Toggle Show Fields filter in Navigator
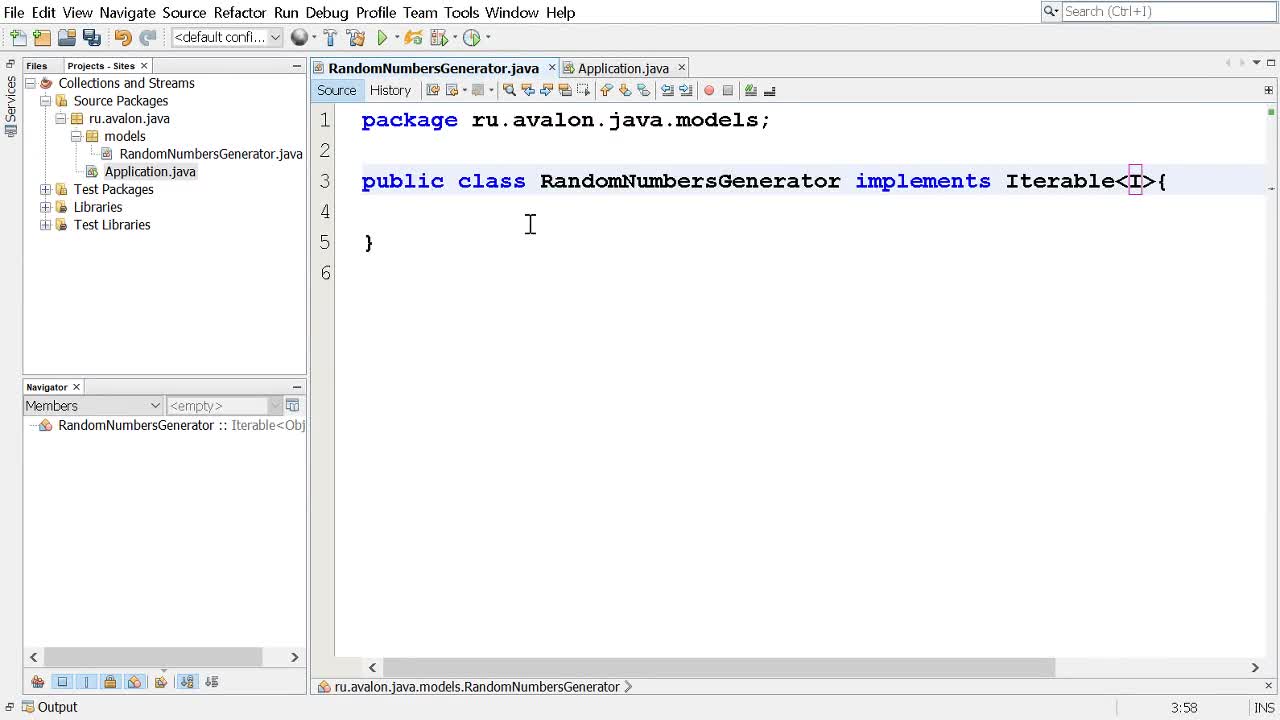1280x720 pixels. point(62,682)
